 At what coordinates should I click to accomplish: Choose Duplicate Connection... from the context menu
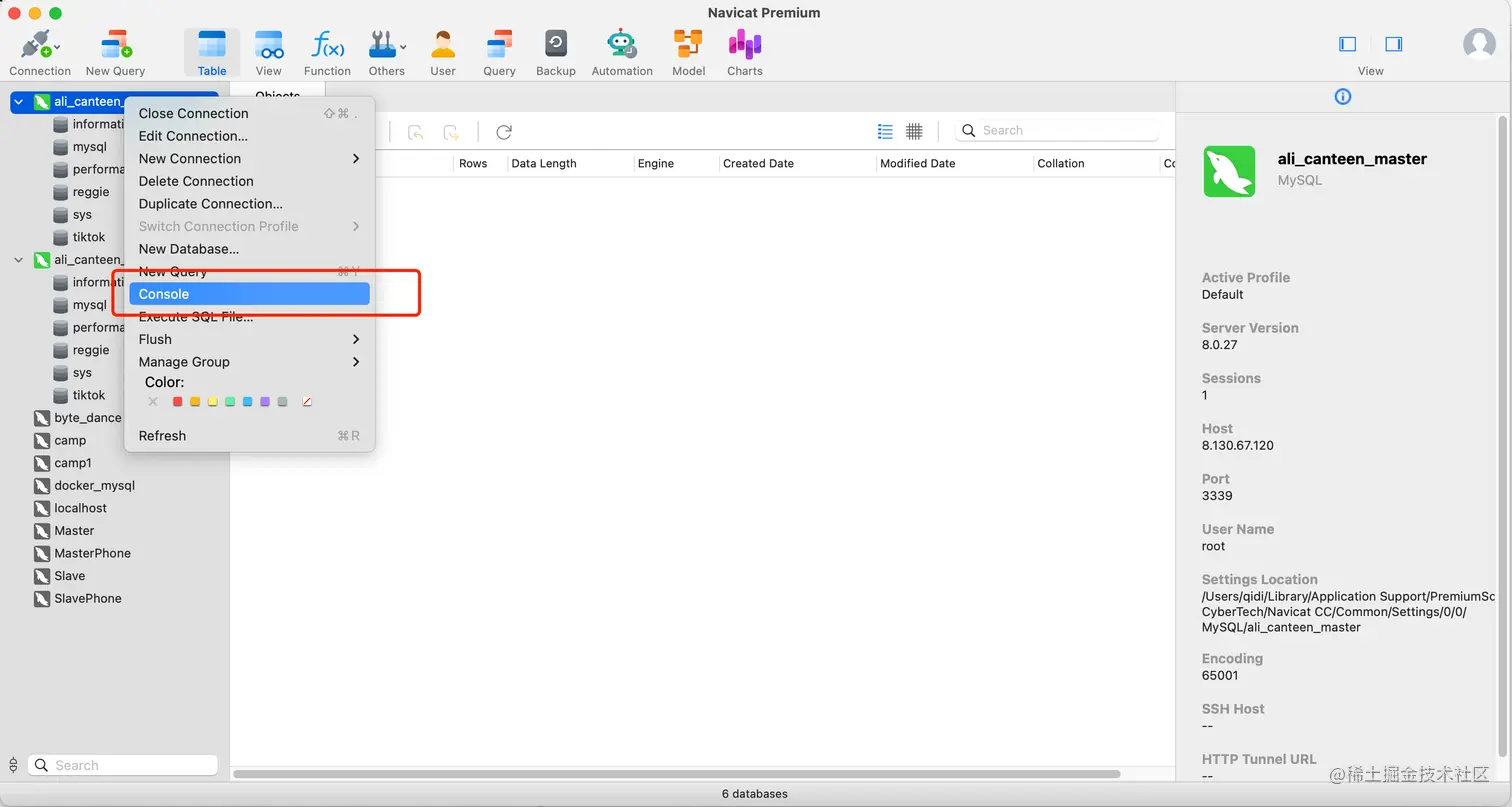[249, 204]
